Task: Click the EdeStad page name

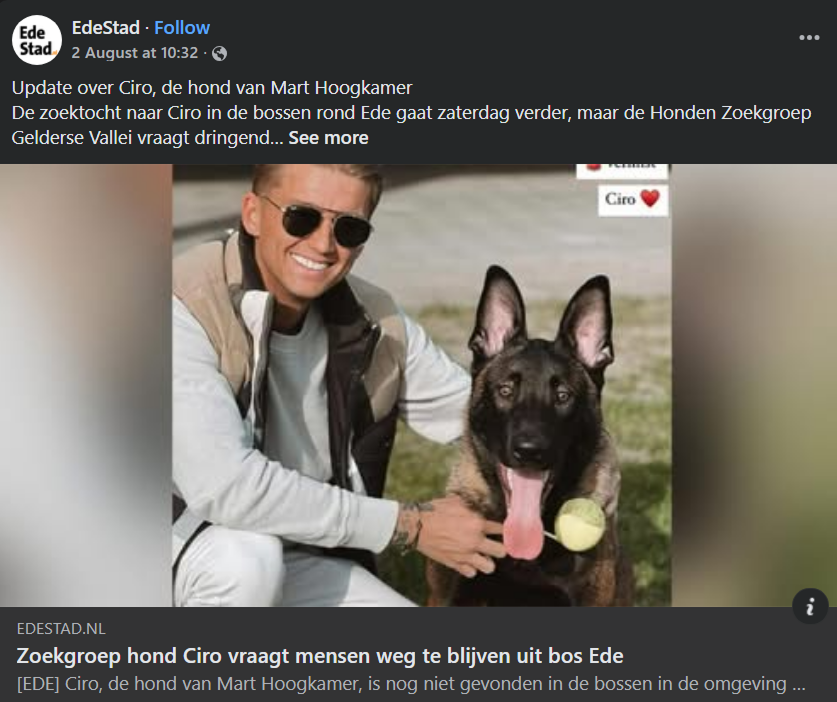Action: click(x=106, y=28)
